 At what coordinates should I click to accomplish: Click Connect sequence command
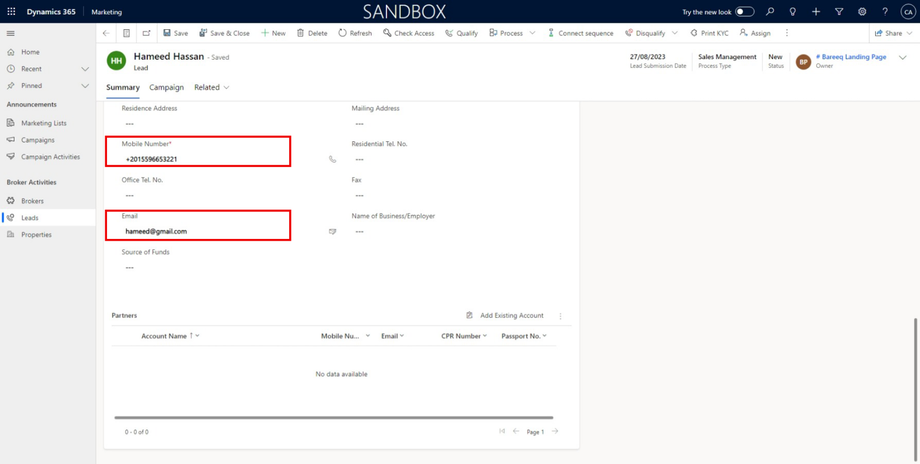[580, 33]
